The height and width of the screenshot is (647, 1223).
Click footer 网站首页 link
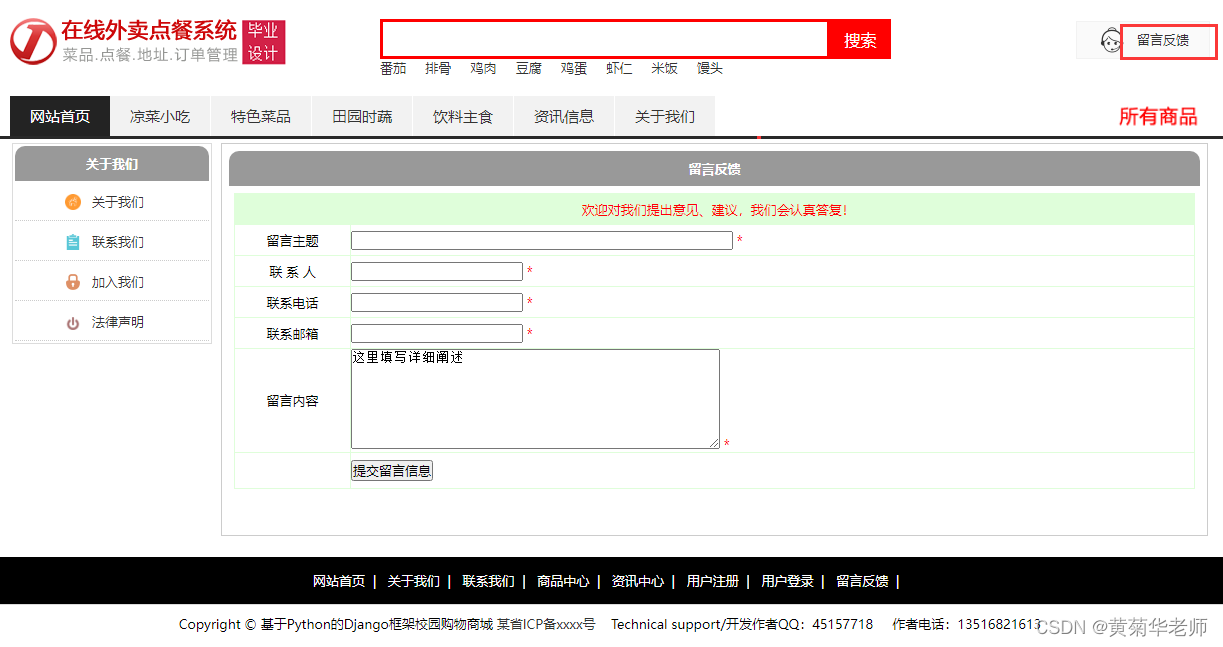(339, 581)
